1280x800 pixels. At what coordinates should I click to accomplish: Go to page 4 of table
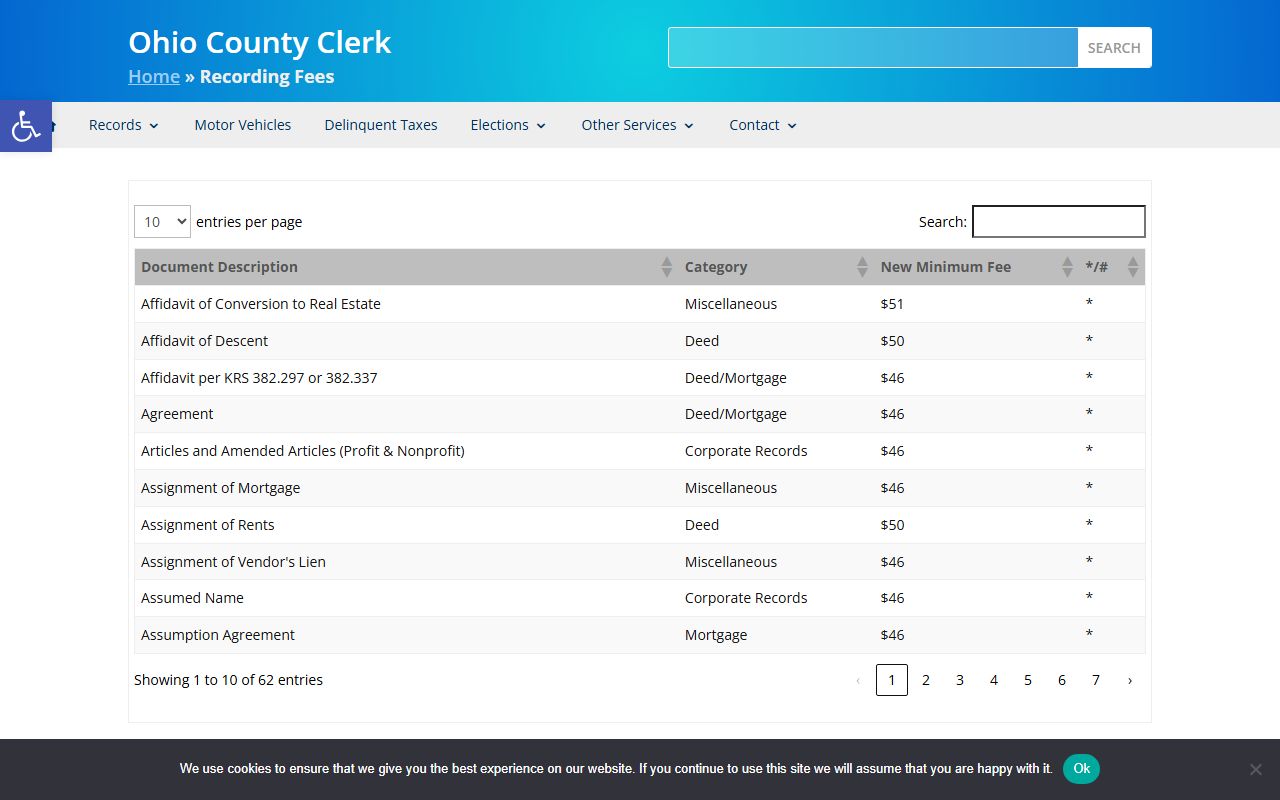994,680
